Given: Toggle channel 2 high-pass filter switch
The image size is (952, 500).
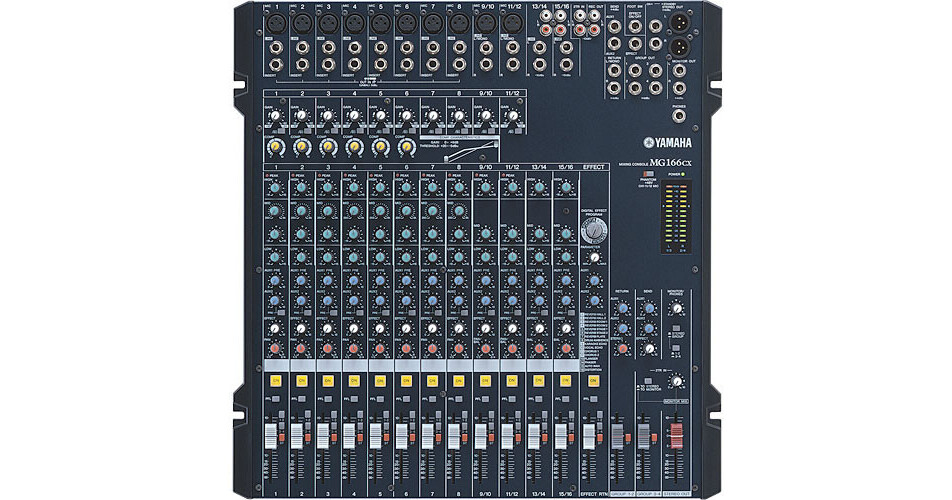Looking at the screenshot, I should click(308, 130).
